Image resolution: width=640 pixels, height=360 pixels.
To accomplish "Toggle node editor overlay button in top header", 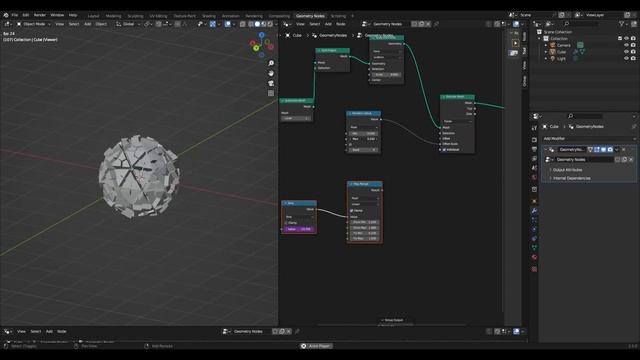I will click(x=516, y=24).
